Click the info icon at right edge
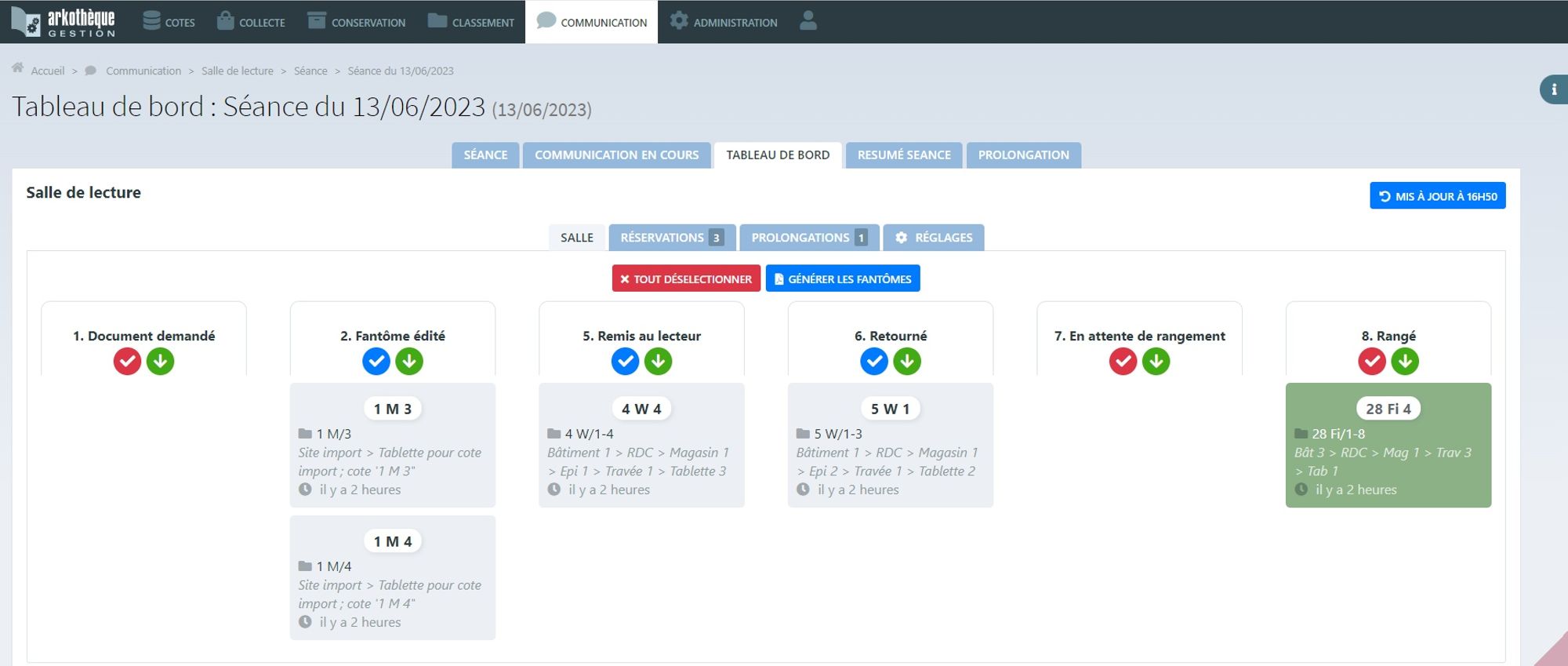 1554,89
